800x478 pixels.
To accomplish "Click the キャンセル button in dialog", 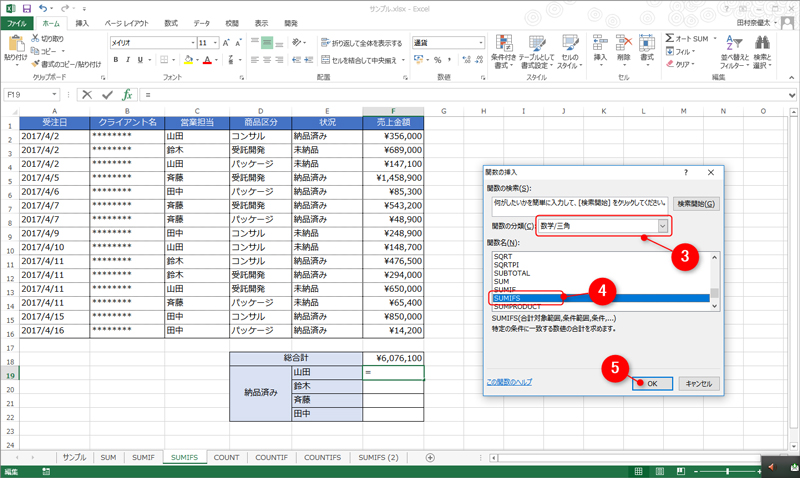I will point(698,384).
